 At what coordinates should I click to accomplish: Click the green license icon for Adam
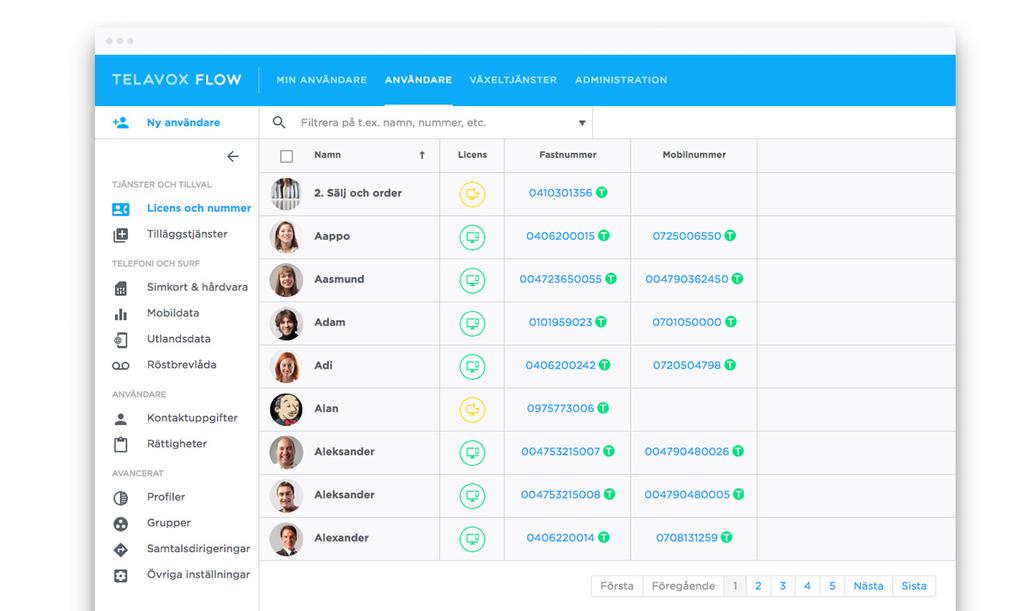click(x=472, y=323)
